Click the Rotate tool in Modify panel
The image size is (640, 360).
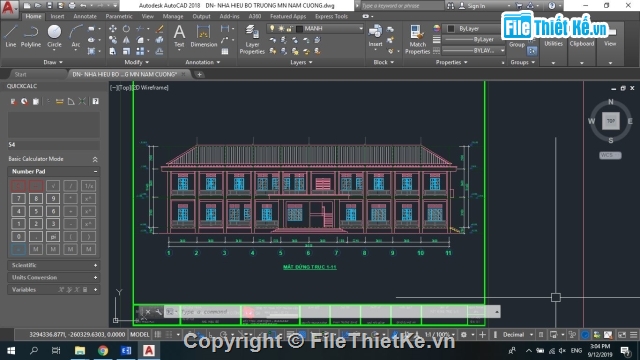click(127, 29)
